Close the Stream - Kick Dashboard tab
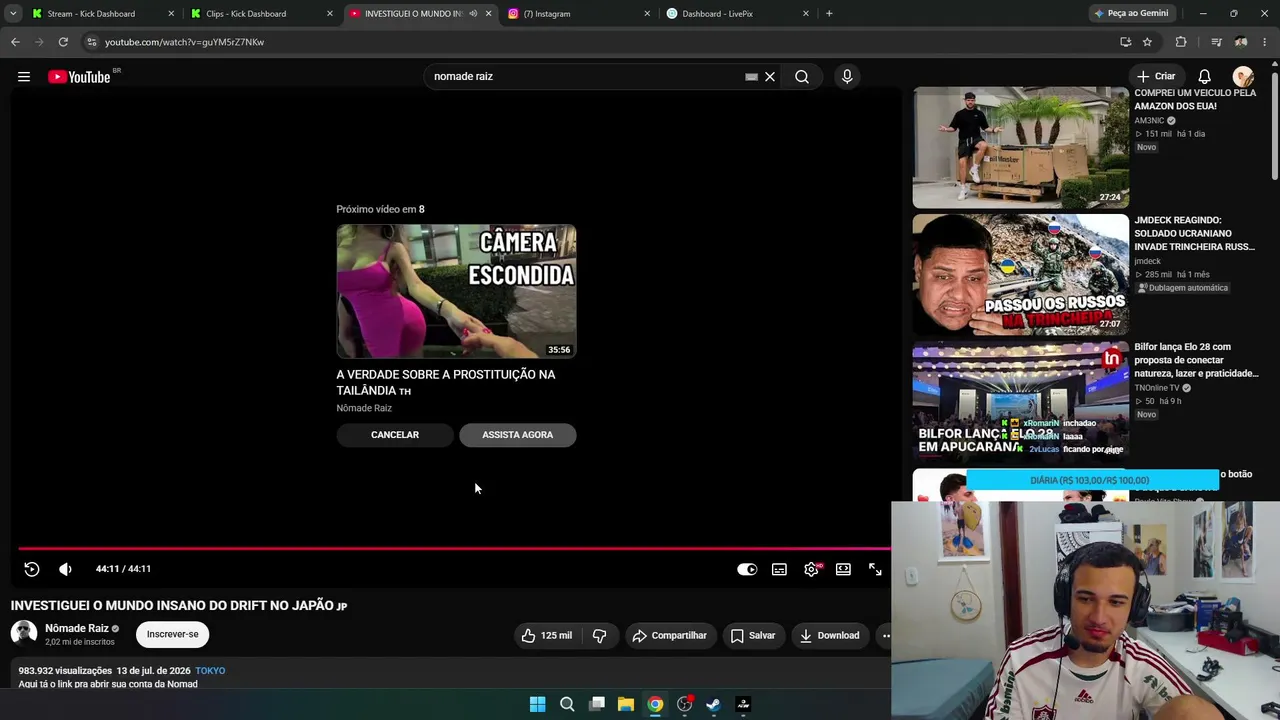The width and height of the screenshot is (1280, 720). (x=171, y=14)
